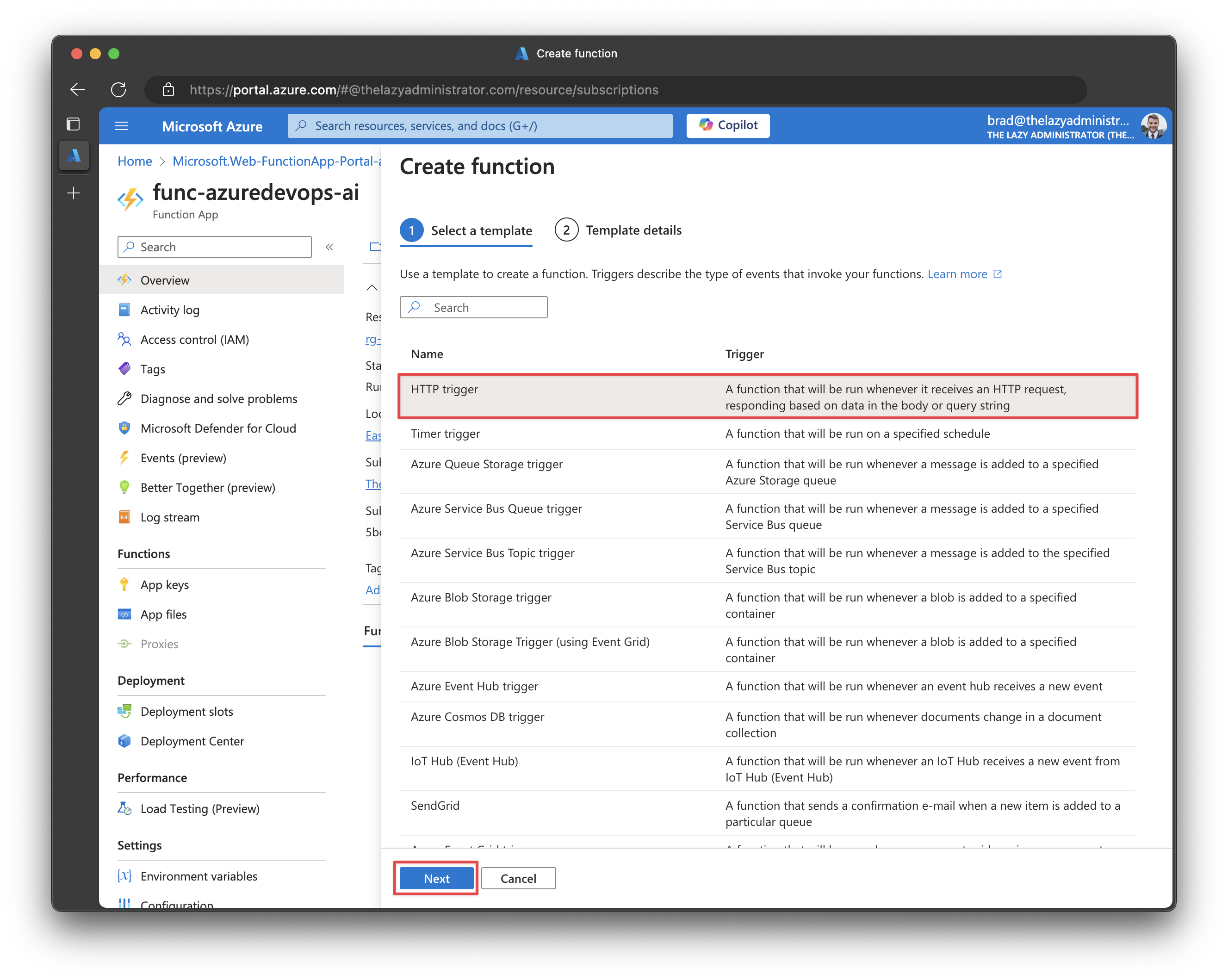Select the HTTP trigger template
Screen dimensions: 1228x980
pos(767,397)
